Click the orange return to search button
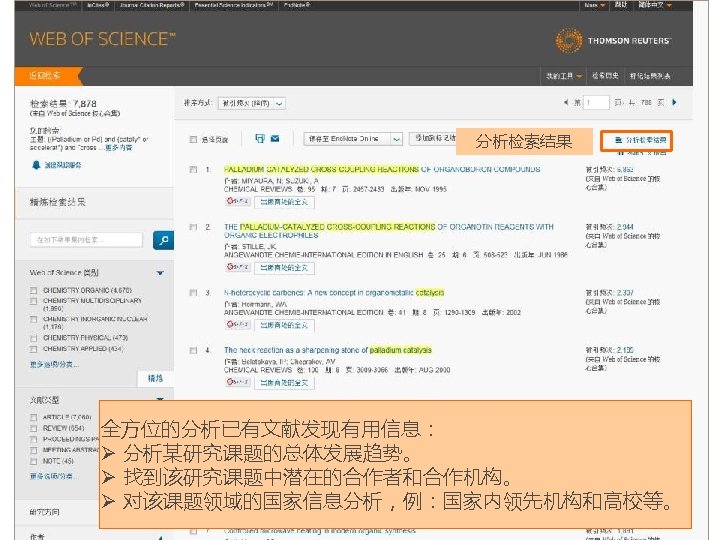Screen dimensions: 720x540 pyautogui.click(x=47, y=76)
